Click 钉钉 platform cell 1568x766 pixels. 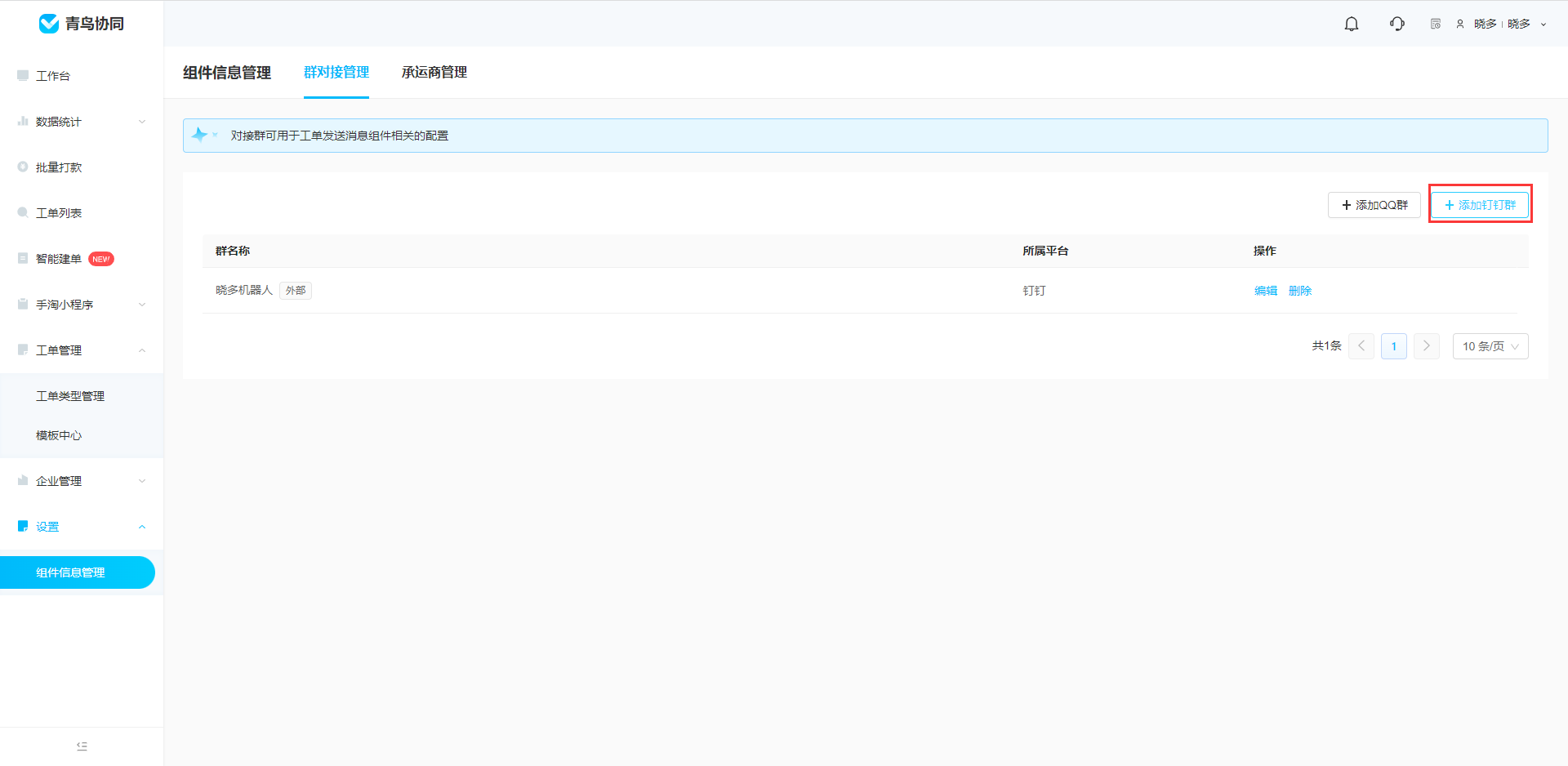click(1034, 291)
